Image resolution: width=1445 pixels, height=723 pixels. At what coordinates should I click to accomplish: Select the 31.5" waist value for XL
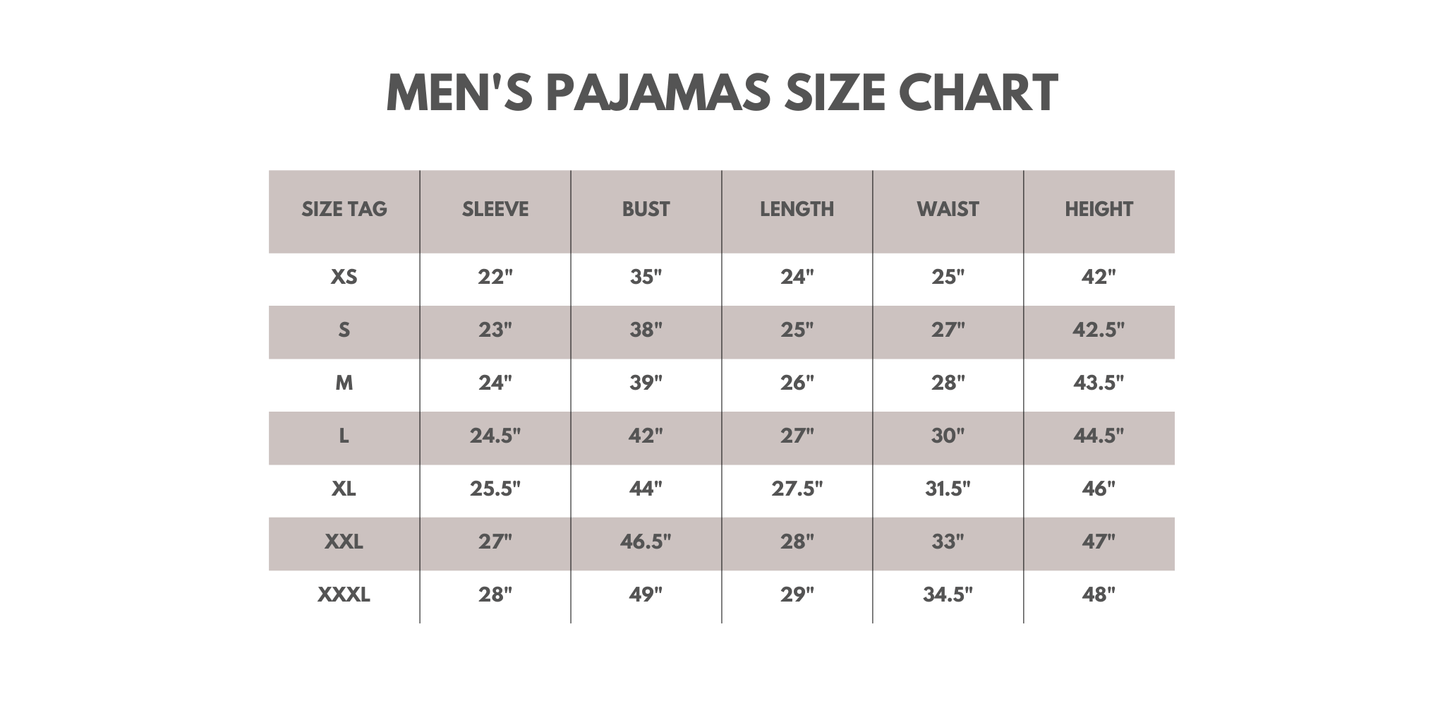click(x=948, y=489)
